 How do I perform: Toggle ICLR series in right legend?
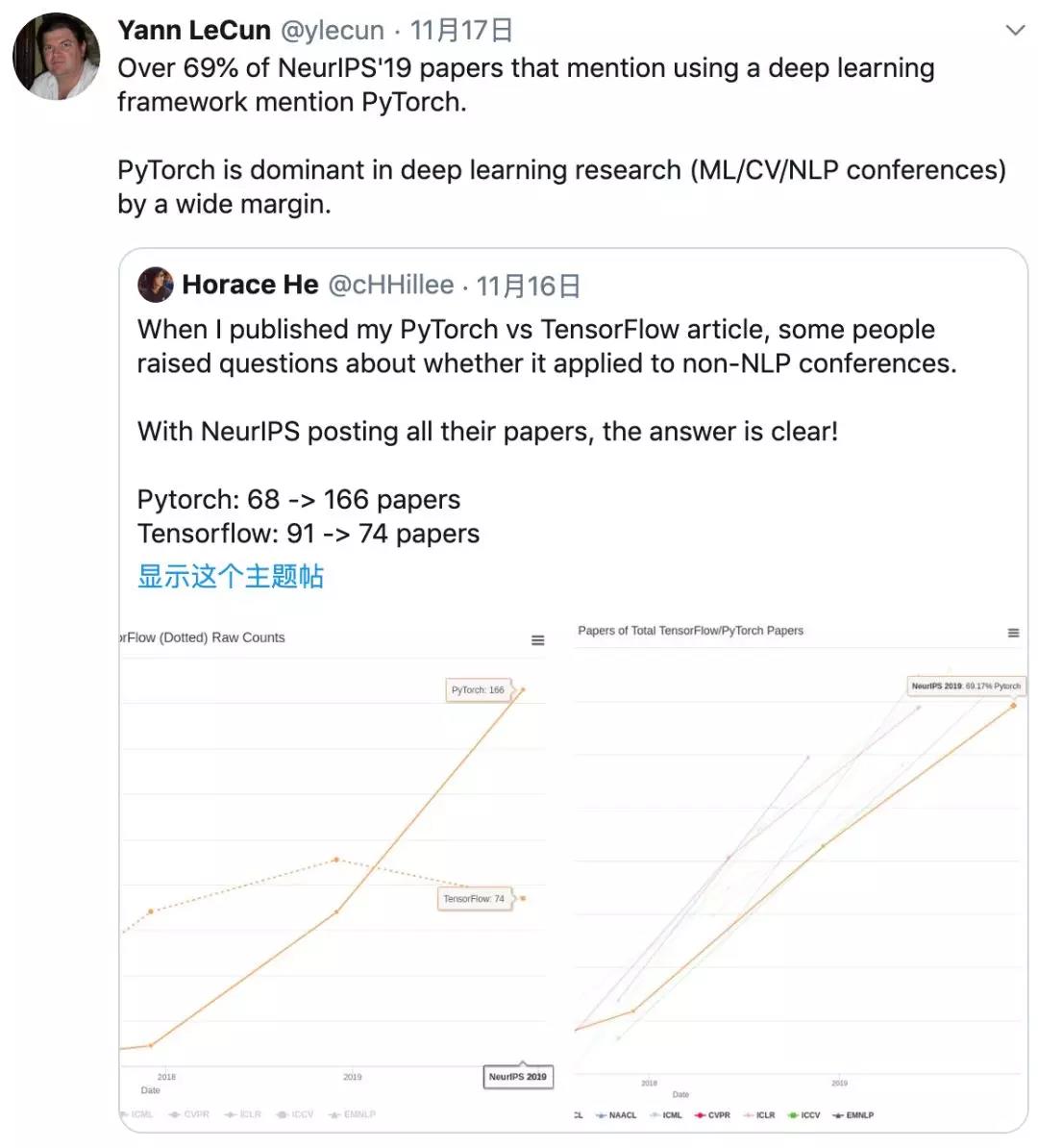(x=759, y=1115)
